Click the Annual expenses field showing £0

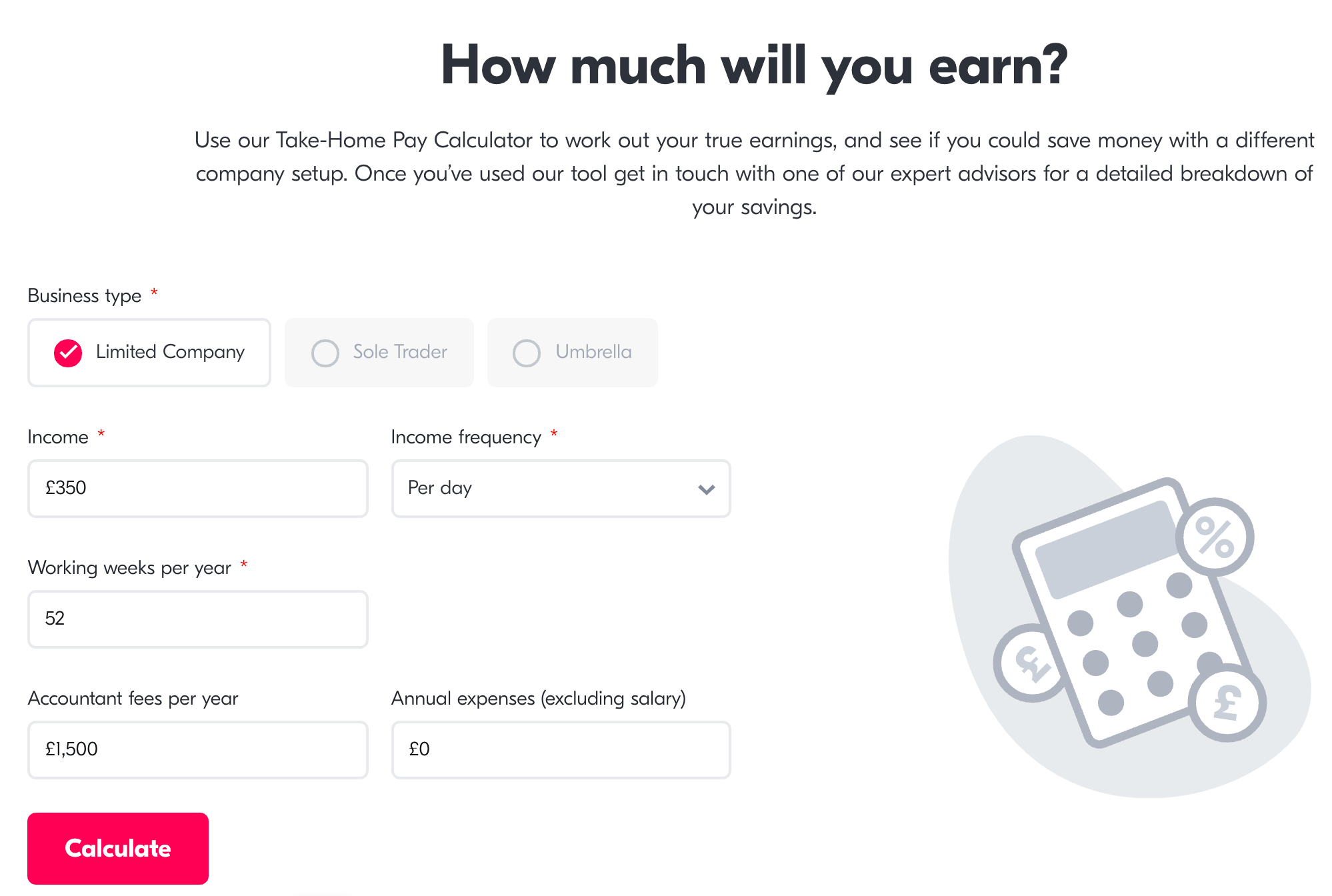561,750
